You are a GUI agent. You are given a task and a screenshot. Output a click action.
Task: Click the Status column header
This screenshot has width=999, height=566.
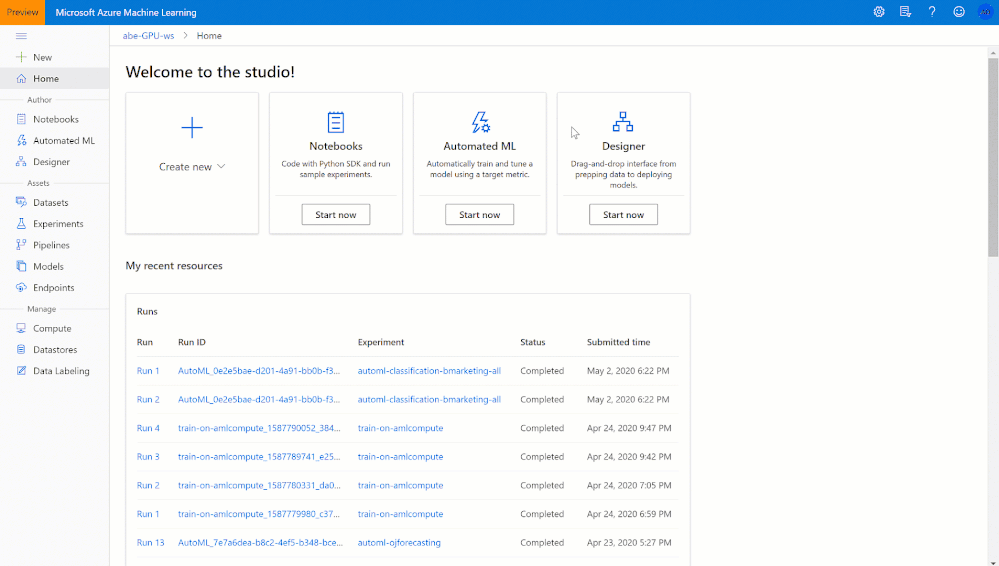[533, 342]
